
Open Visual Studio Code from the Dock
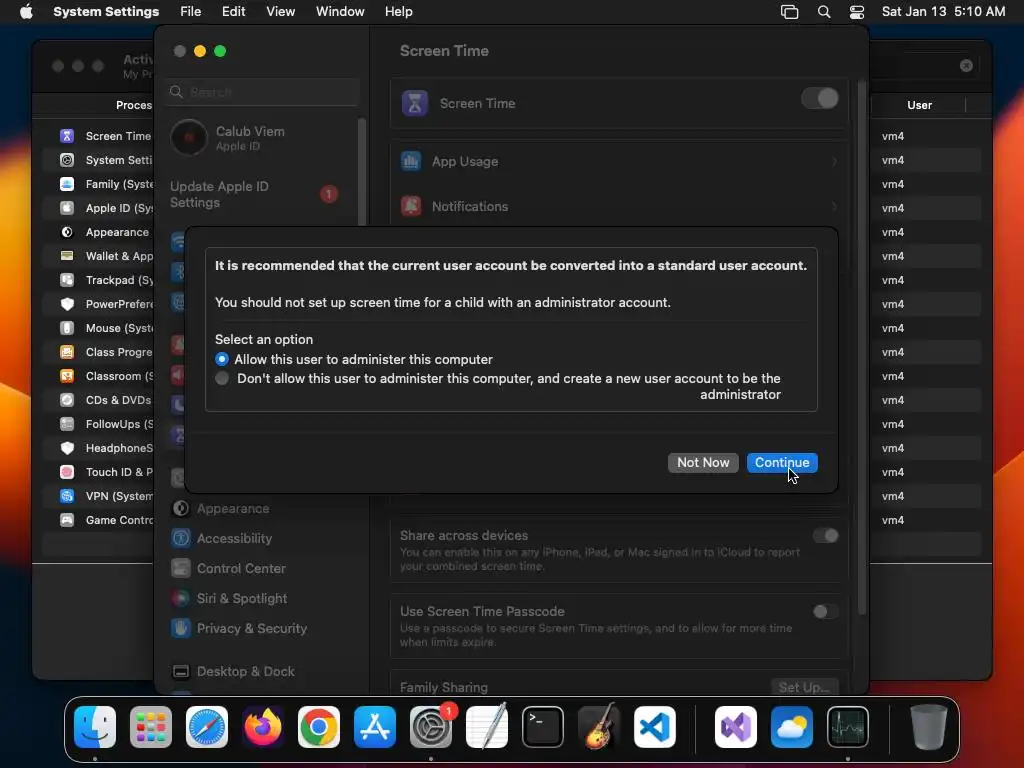pyautogui.click(x=655, y=727)
